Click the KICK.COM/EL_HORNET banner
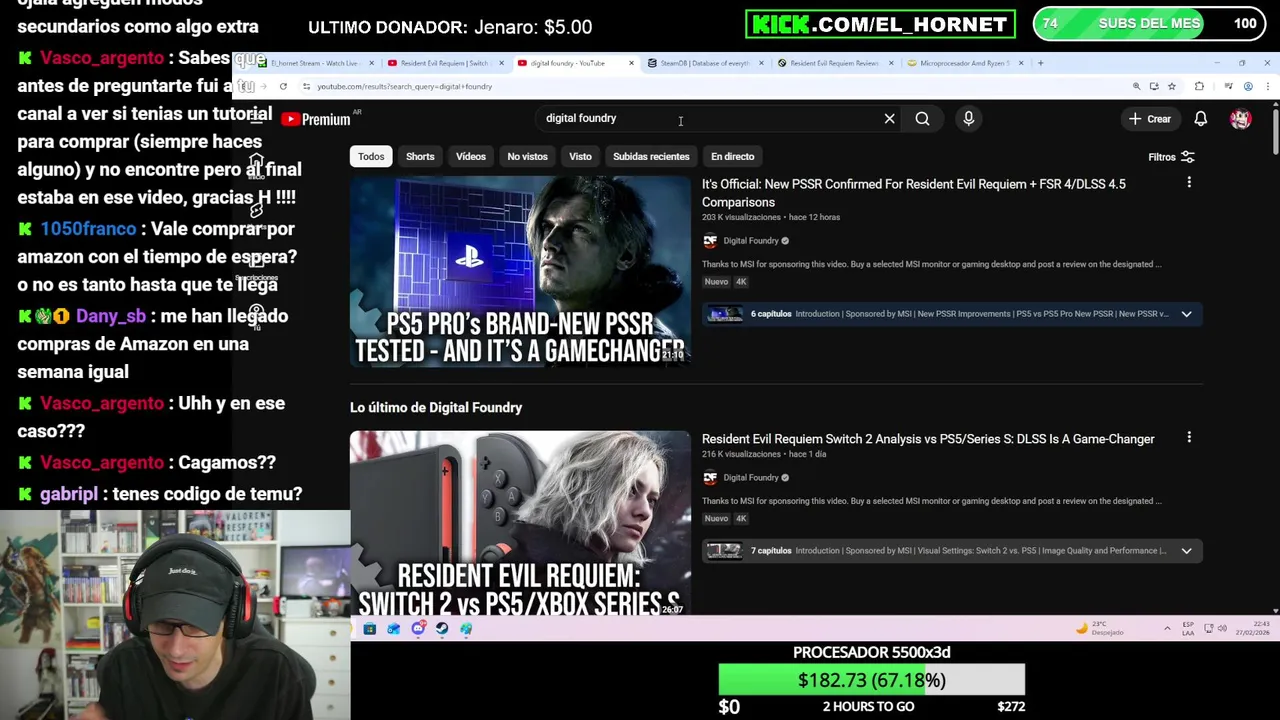 (881, 24)
